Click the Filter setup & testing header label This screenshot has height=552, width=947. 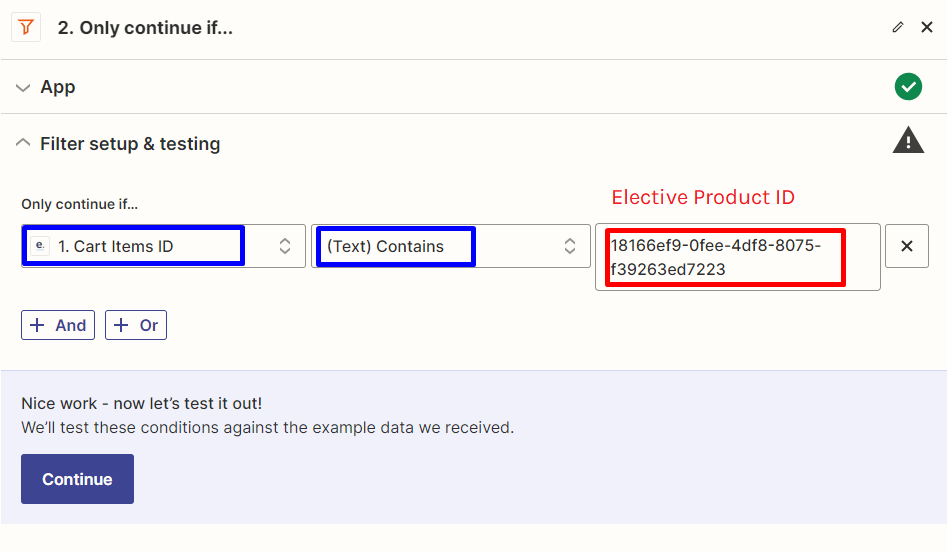coord(130,144)
